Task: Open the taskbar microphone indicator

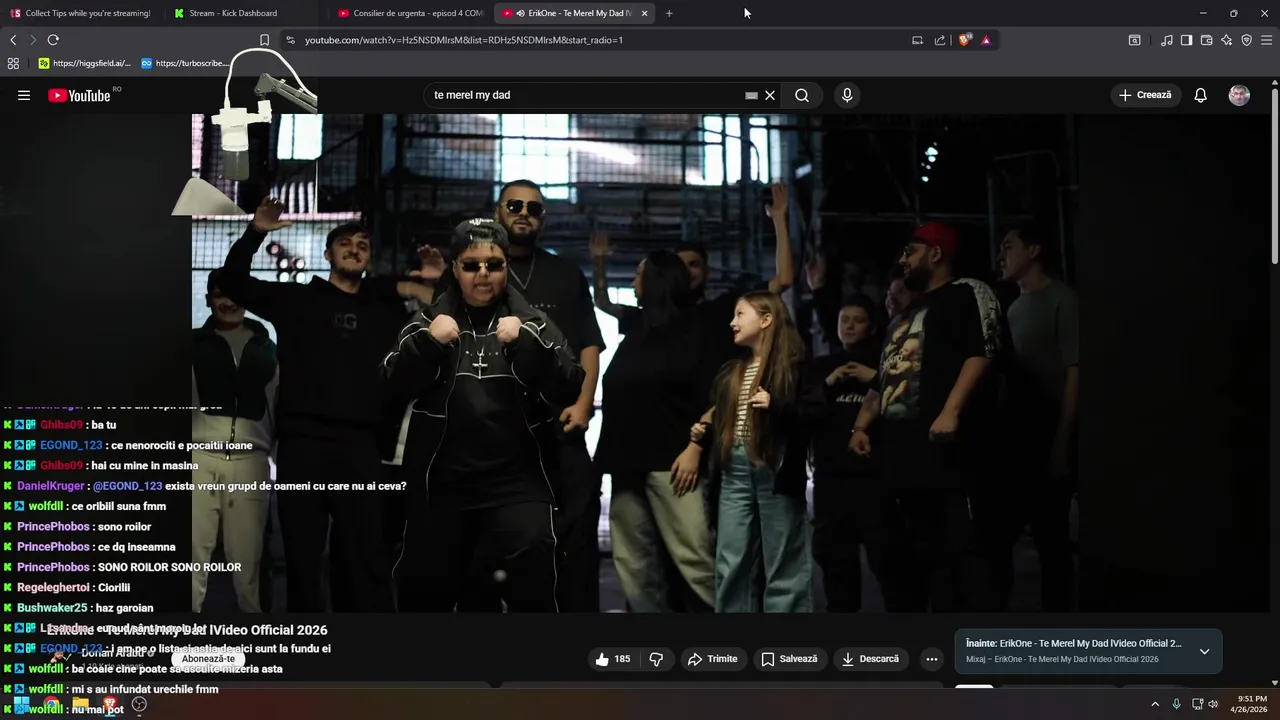Action: [x=1176, y=704]
